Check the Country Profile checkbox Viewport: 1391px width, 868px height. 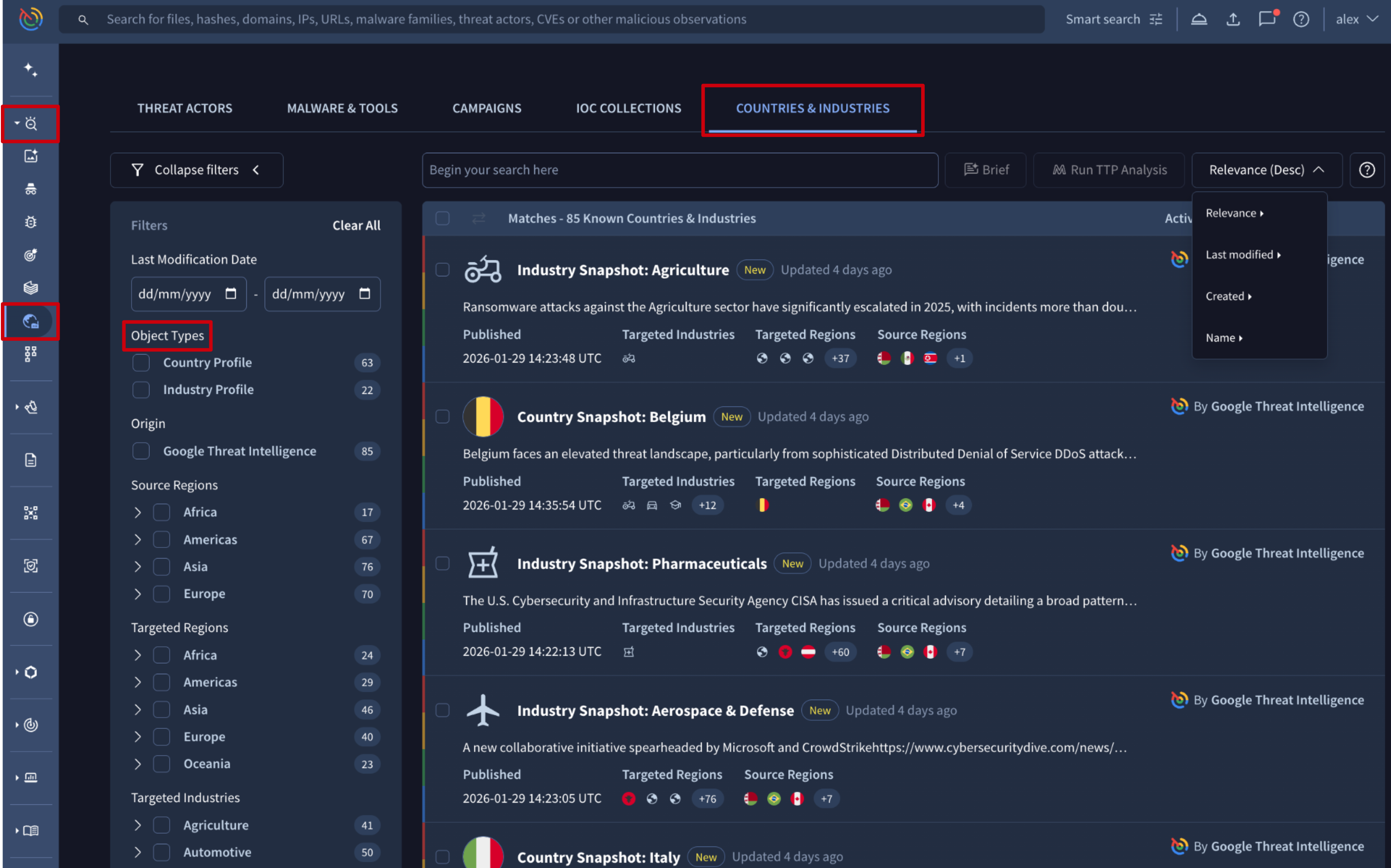point(141,363)
